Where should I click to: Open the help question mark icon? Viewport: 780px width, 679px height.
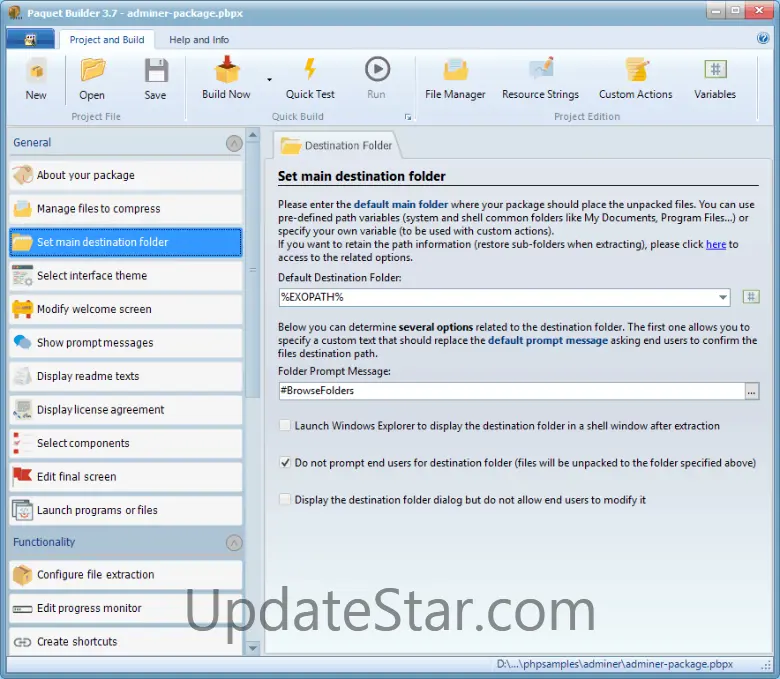tap(763, 38)
